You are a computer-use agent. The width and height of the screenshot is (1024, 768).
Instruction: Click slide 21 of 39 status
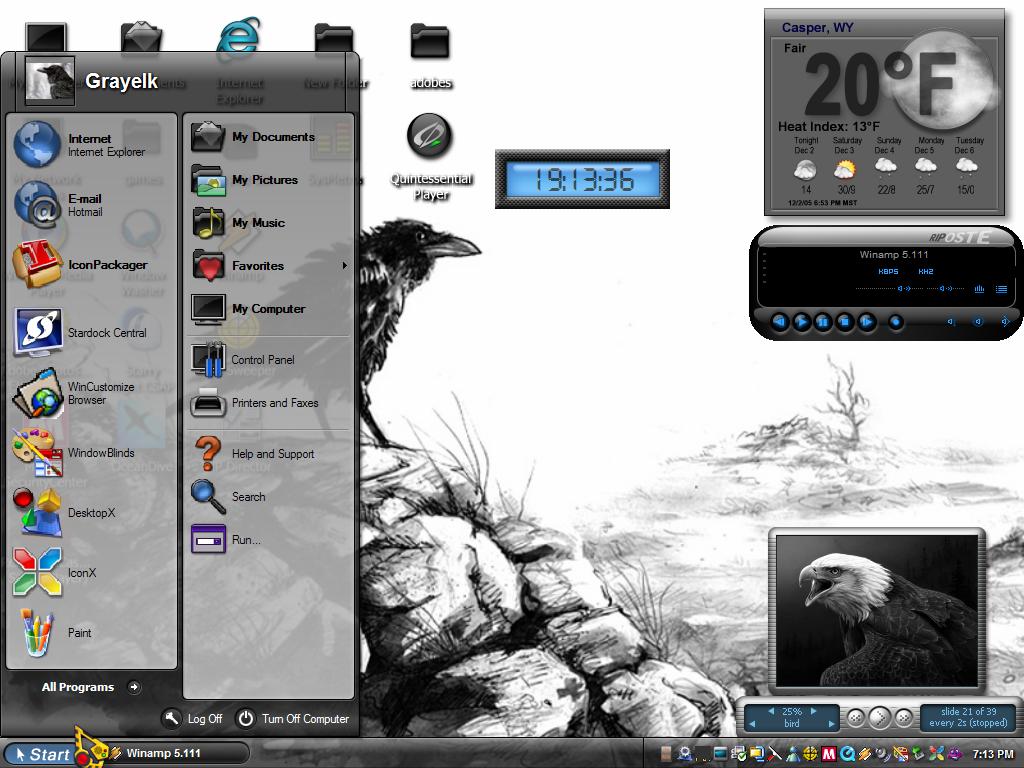click(968, 711)
